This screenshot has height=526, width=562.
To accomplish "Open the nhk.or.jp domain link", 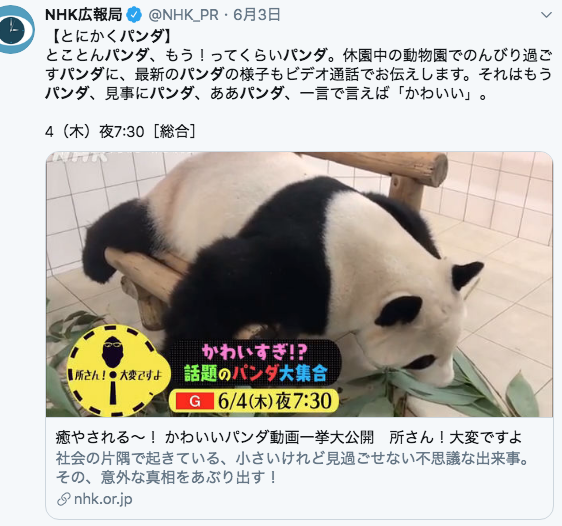I will coord(103,499).
